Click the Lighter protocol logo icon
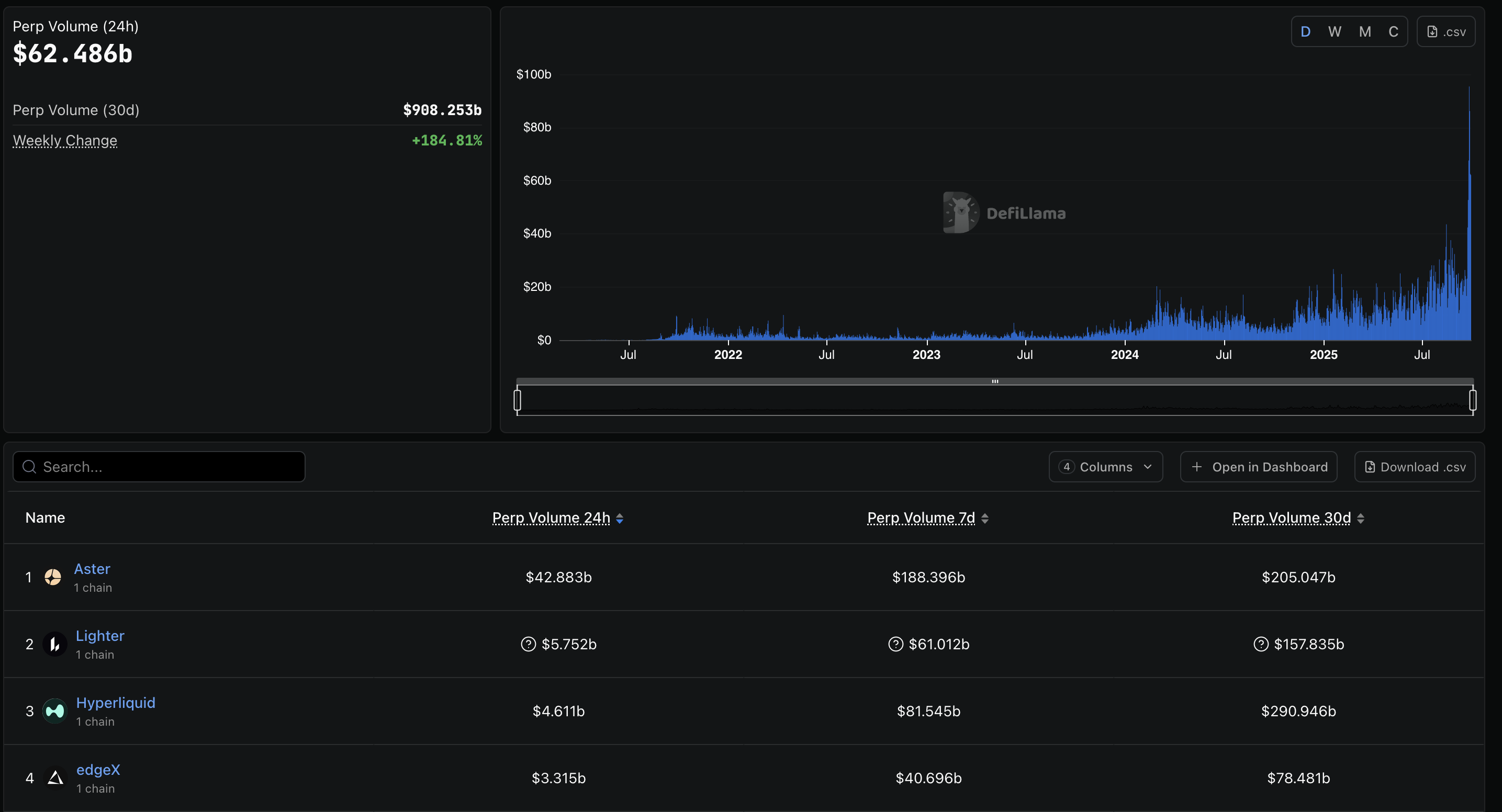Screen dimensions: 1502x812 tap(55, 644)
